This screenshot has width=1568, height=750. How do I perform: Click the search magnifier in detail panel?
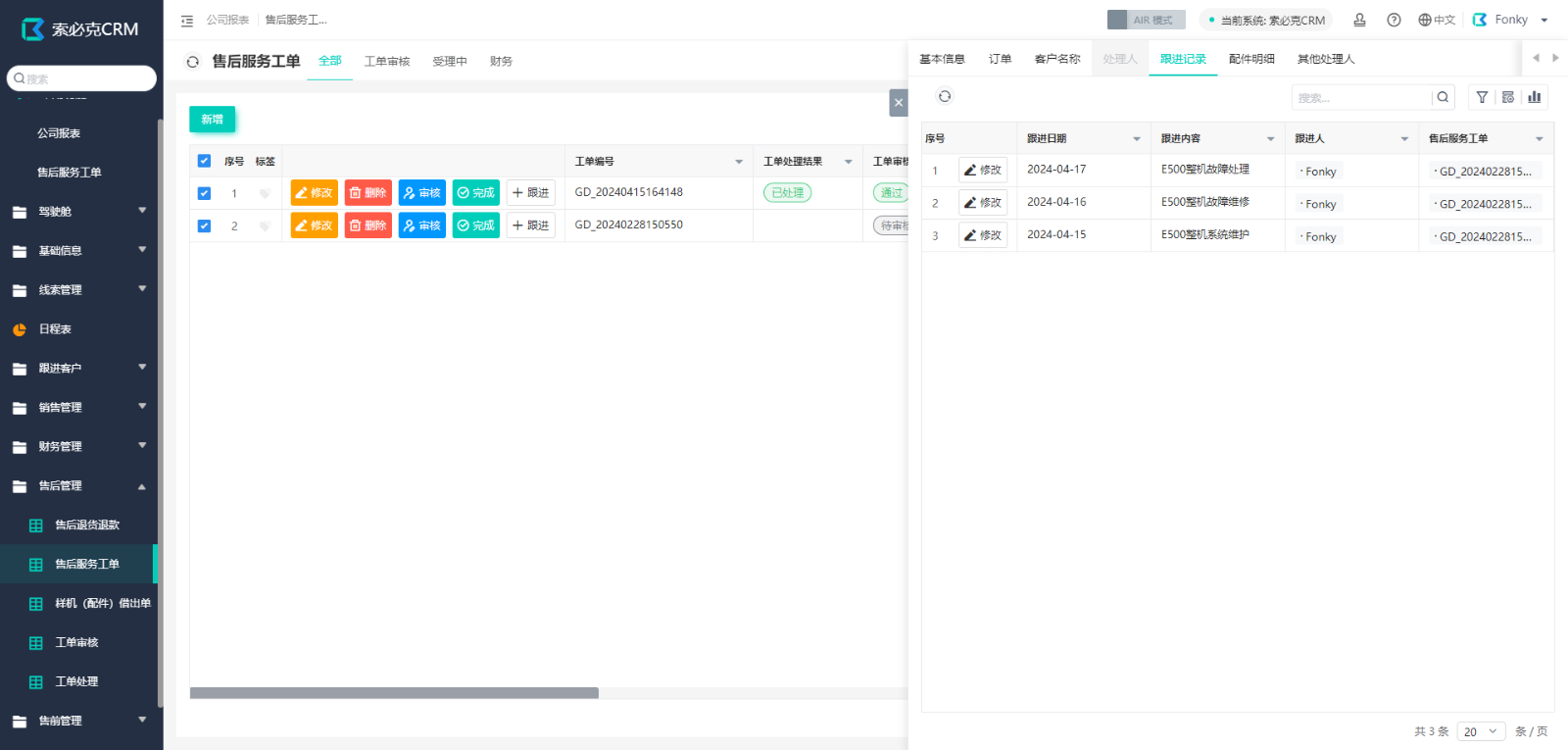pos(1443,97)
